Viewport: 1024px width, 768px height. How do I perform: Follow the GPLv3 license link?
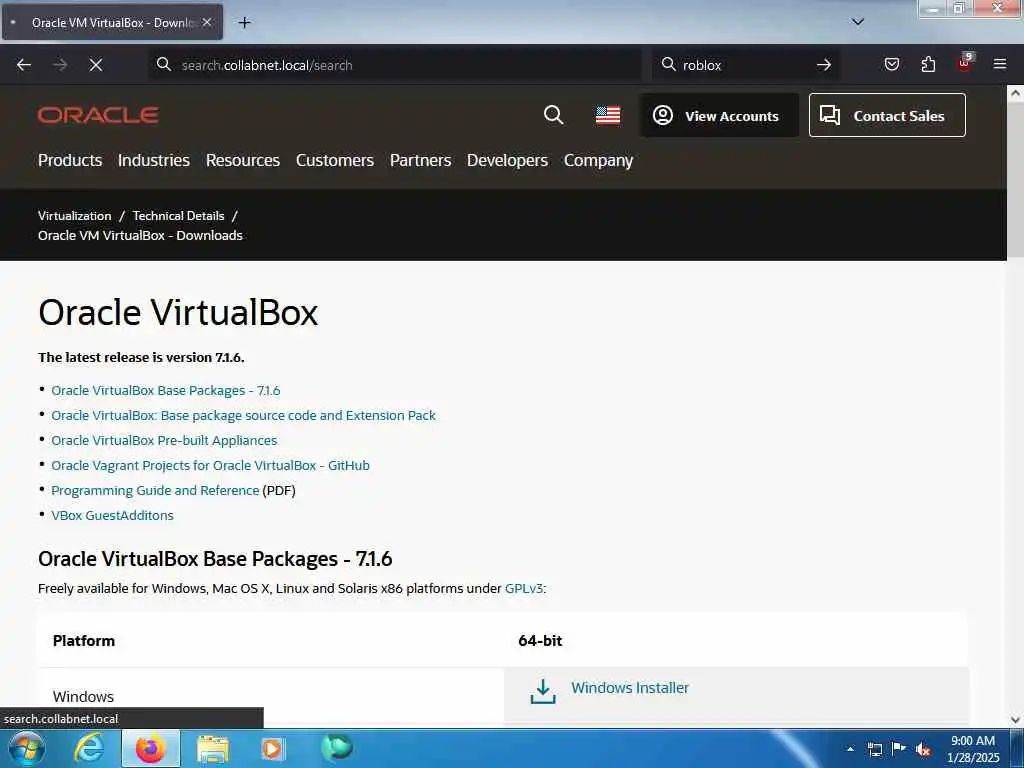[x=524, y=588]
